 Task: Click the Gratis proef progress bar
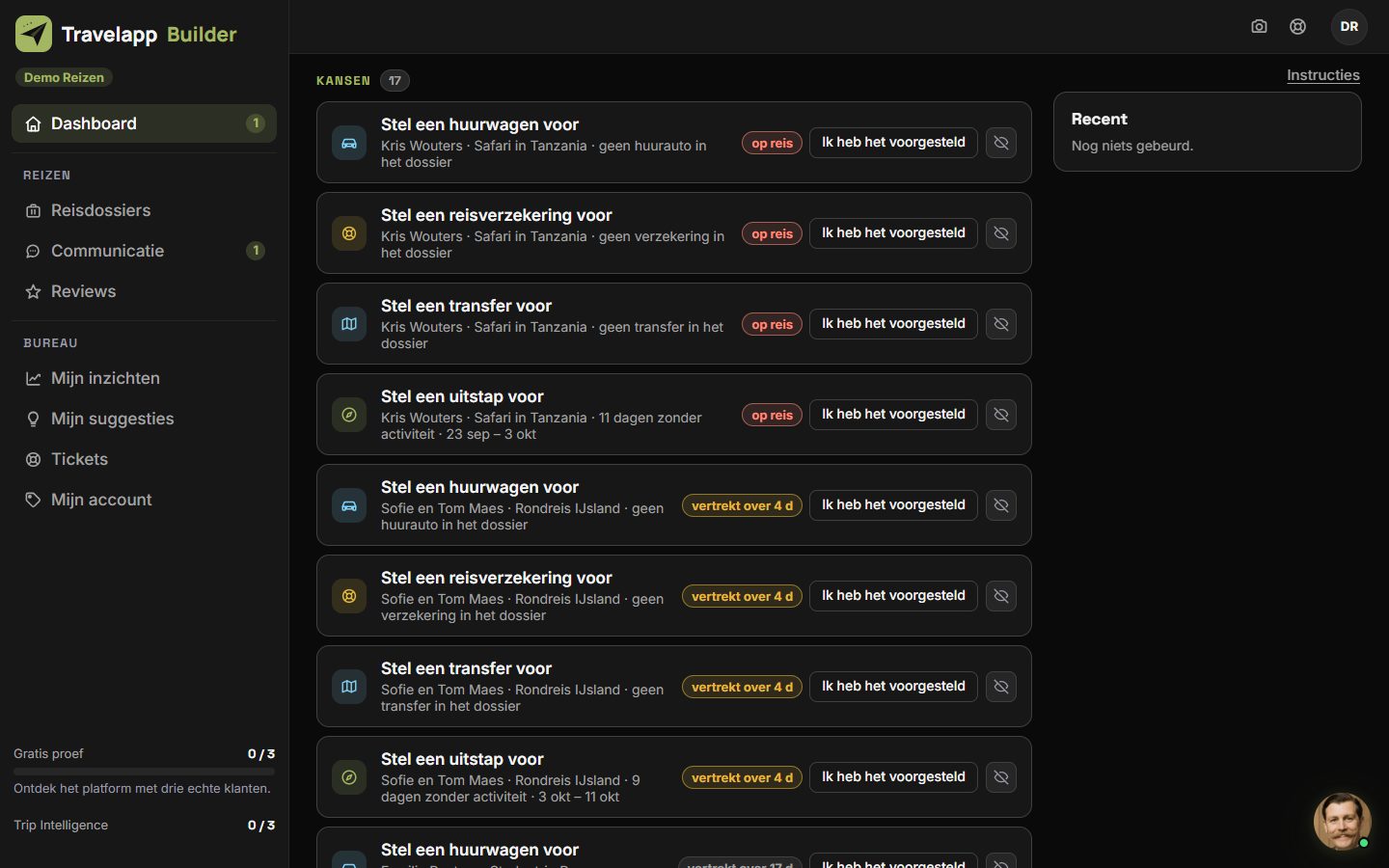coord(144,772)
